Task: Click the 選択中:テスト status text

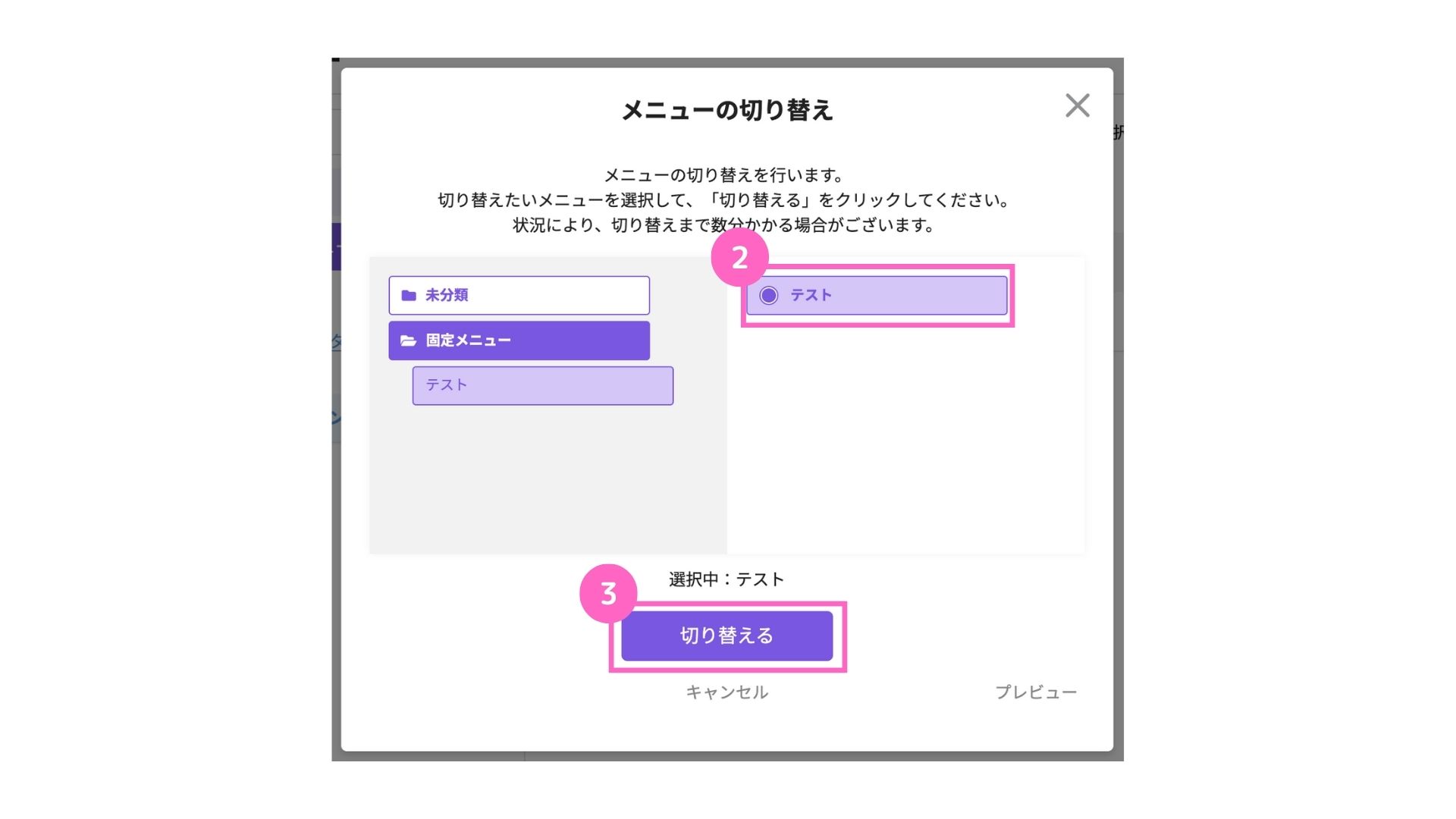Action: [x=726, y=579]
